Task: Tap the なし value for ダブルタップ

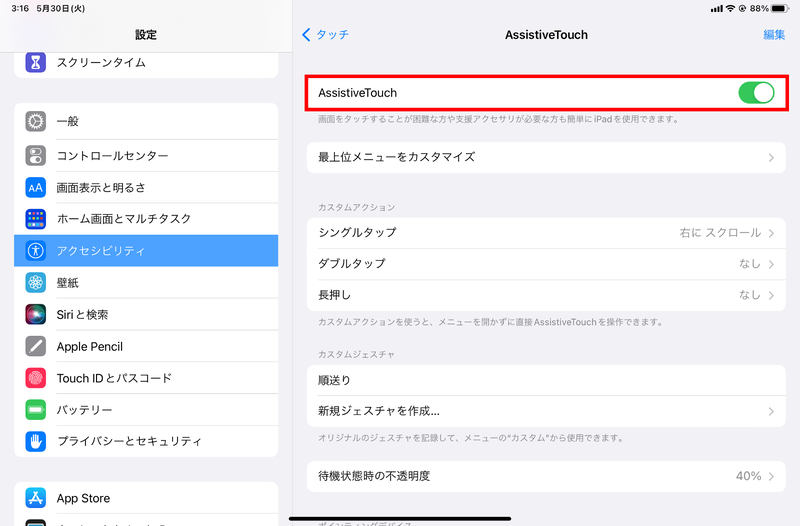Action: 750,264
